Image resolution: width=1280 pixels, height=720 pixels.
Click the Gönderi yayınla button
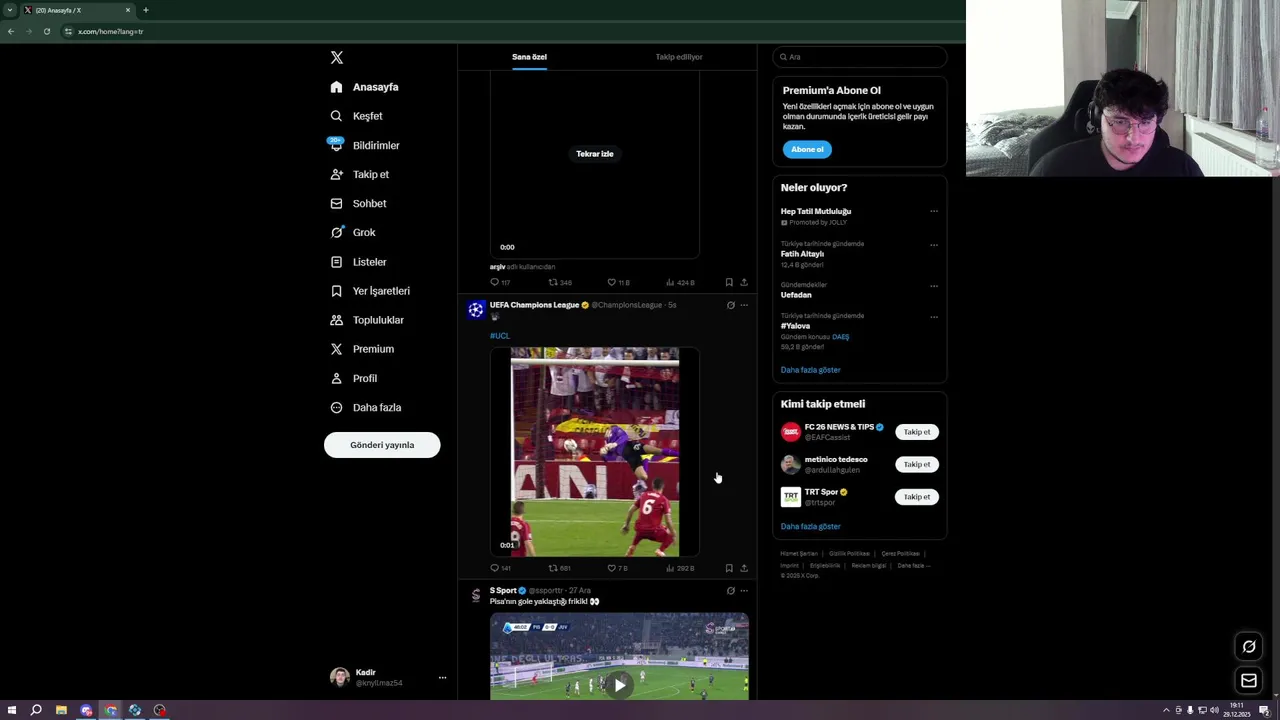[x=382, y=445]
